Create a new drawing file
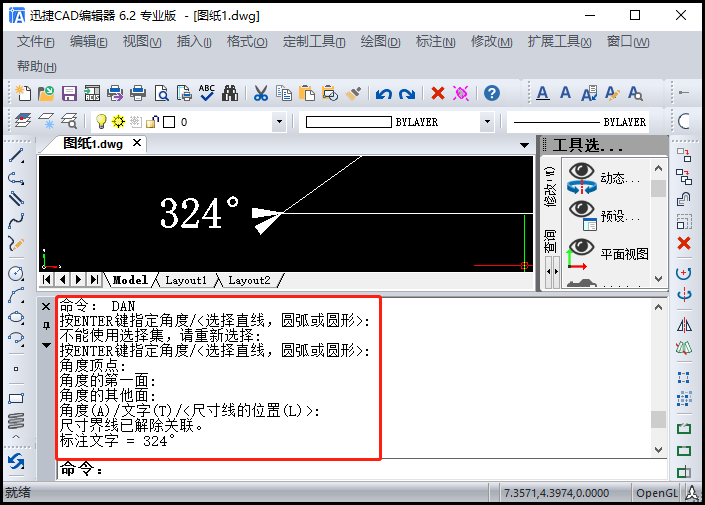 tap(23, 93)
